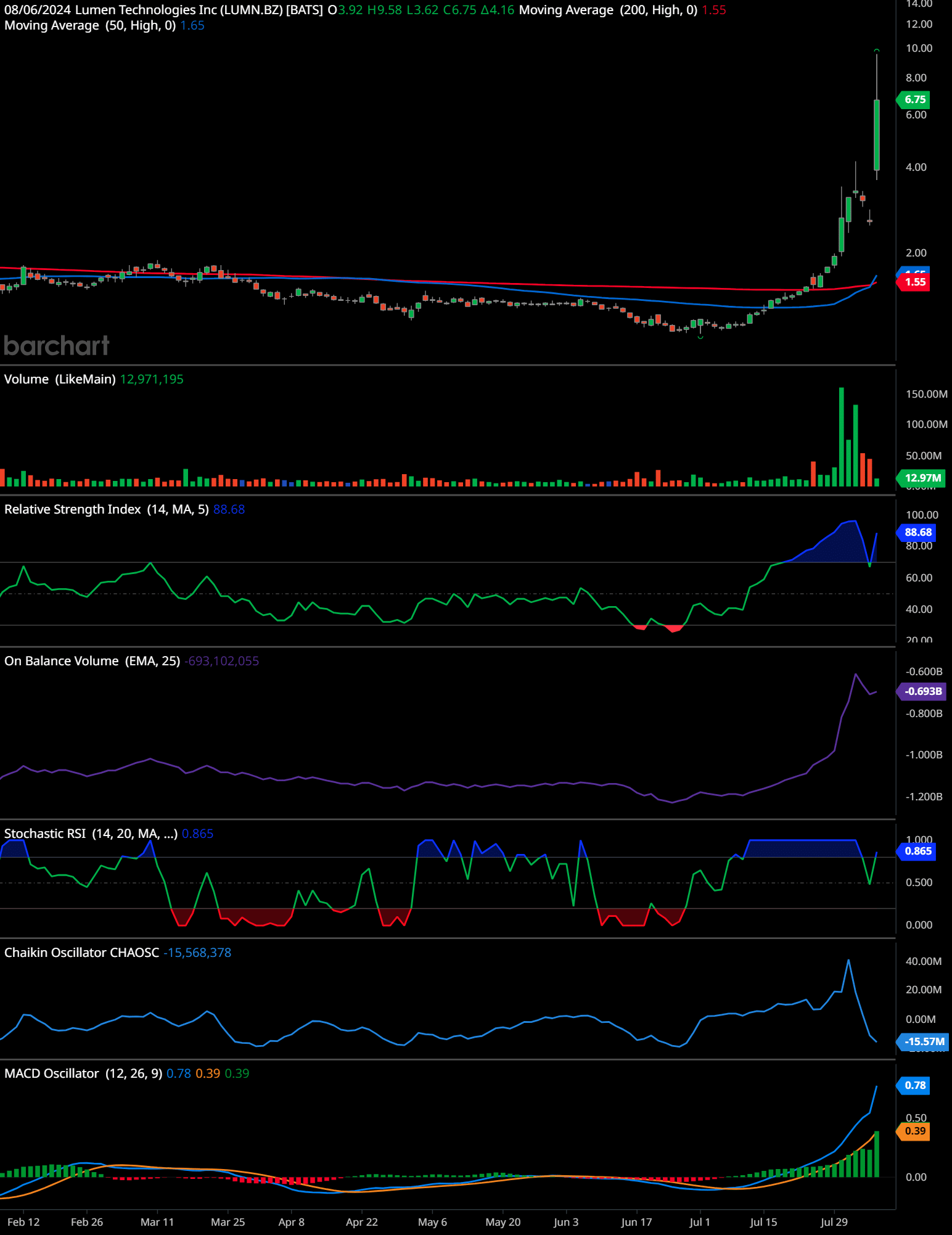Click the 'Moving Average (200, High, 0)' label
Viewport: 952px width, 1235px height.
(608, 10)
